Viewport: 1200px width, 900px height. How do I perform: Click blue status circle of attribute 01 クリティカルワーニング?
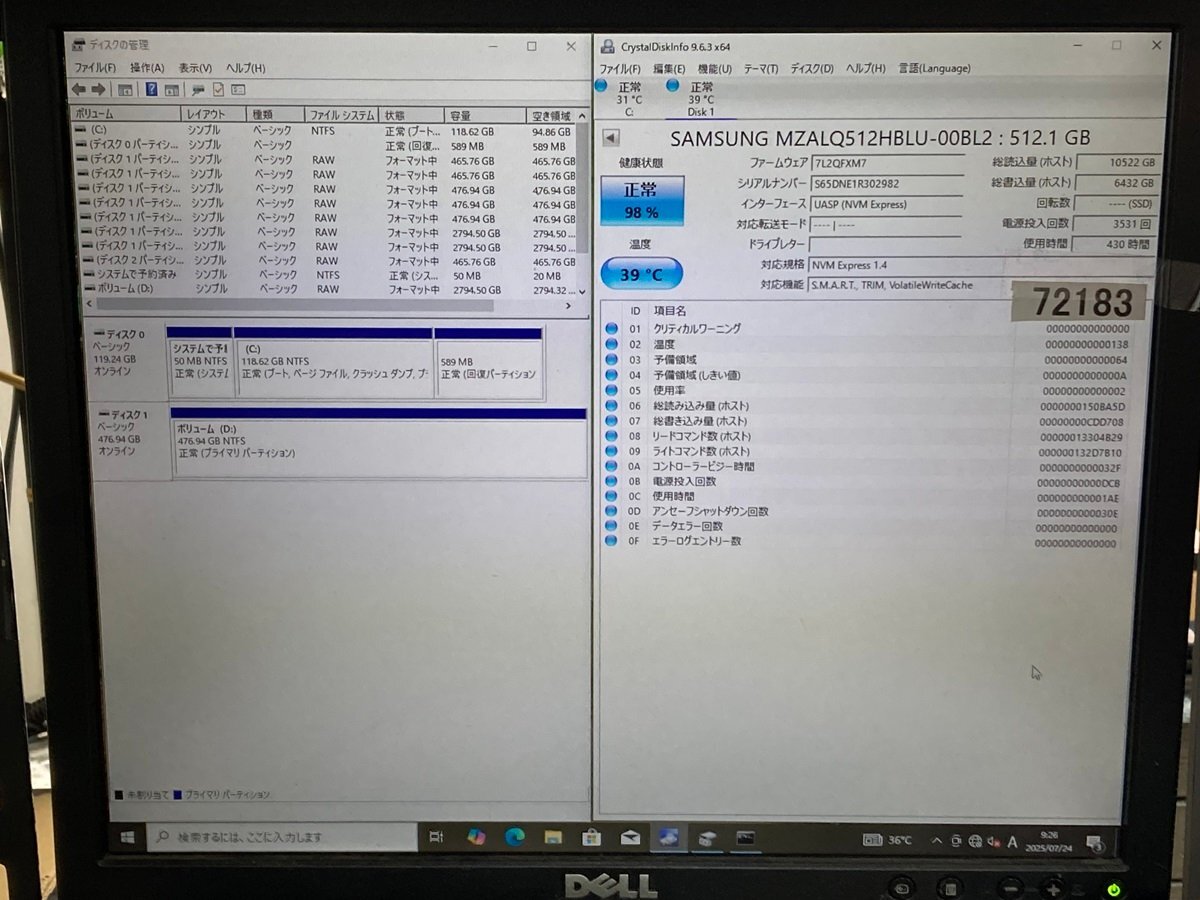612,328
